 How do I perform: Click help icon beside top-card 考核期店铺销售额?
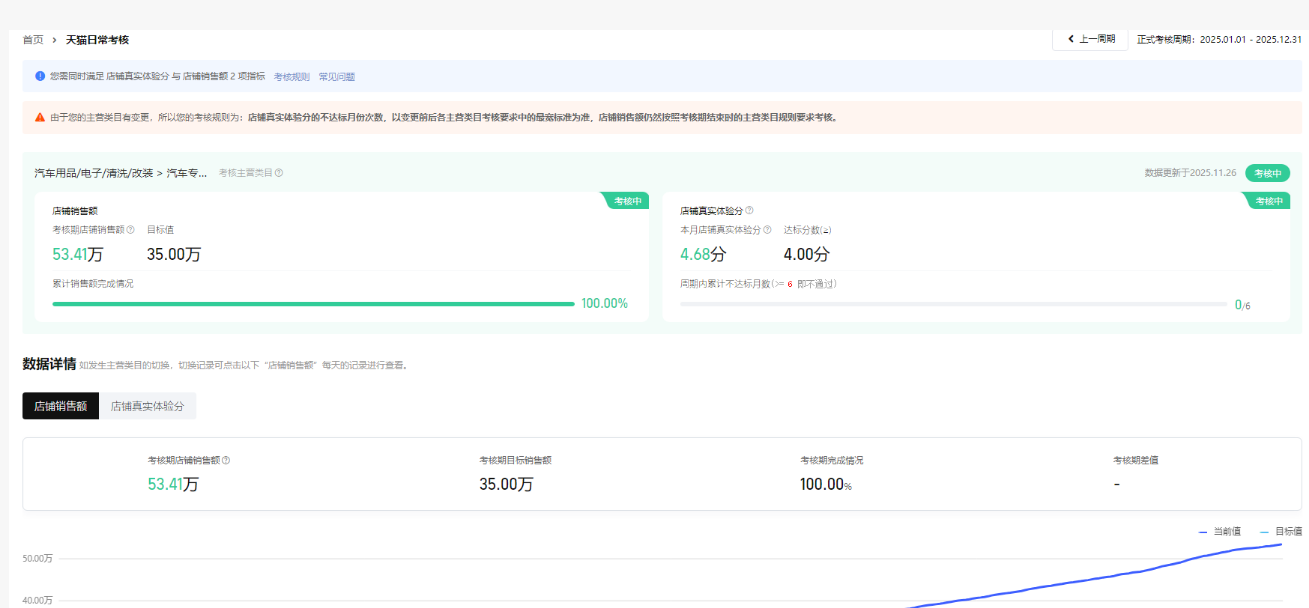pos(131,230)
